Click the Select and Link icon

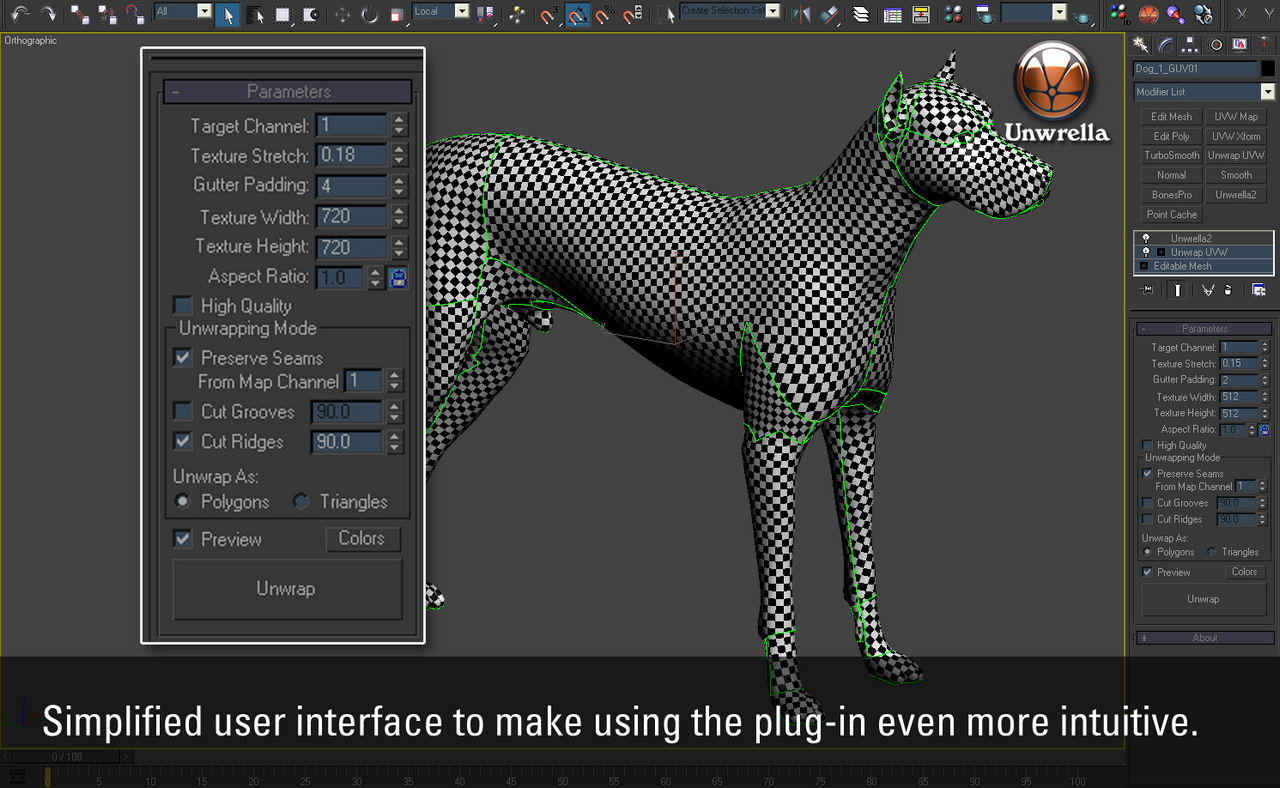tap(80, 15)
